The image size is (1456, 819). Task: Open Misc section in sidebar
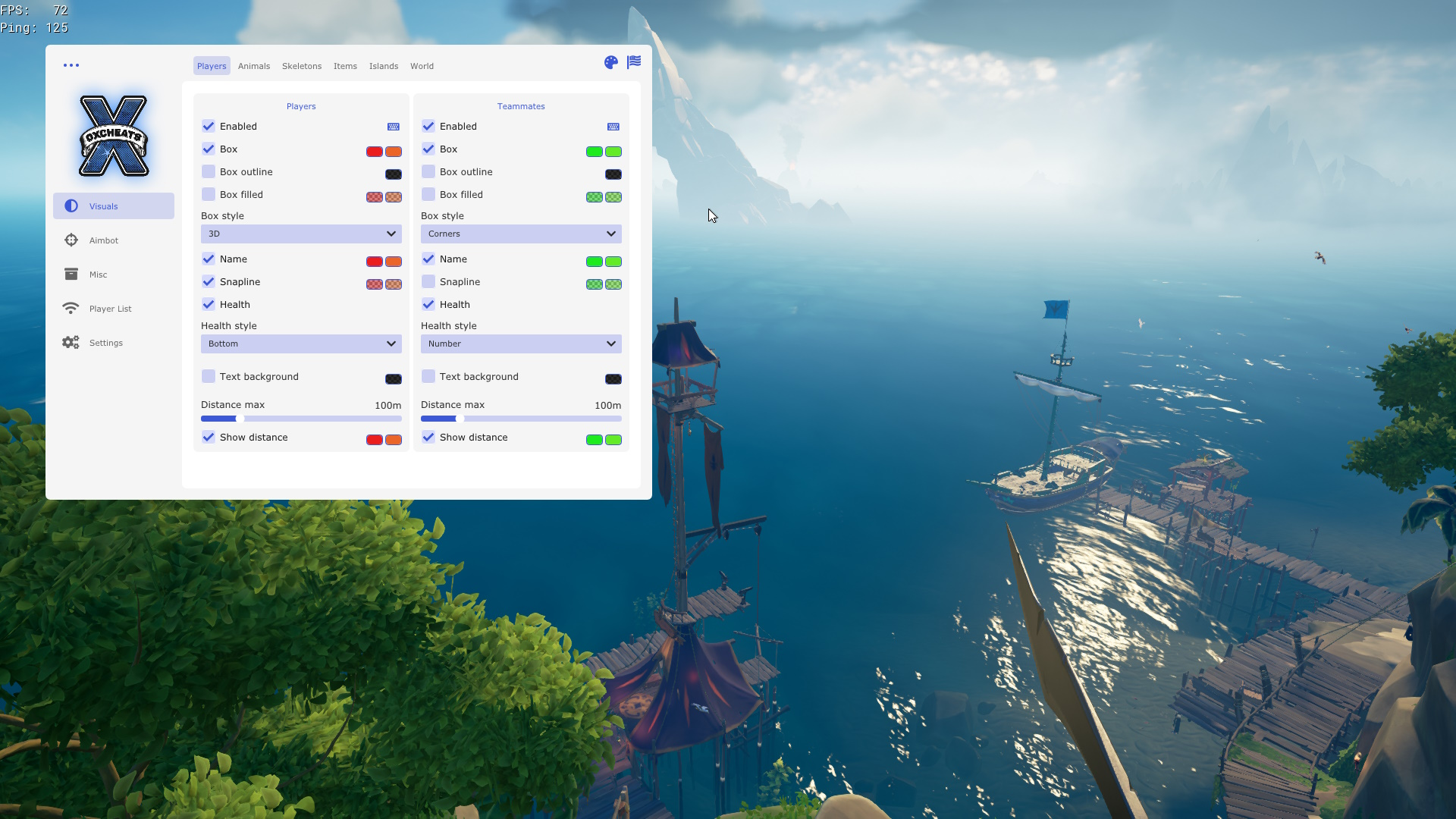coord(98,275)
